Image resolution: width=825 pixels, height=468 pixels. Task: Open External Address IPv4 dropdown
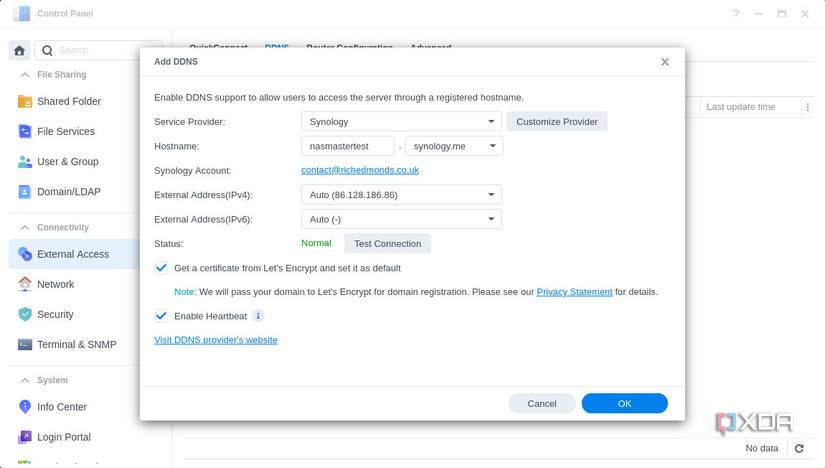(x=401, y=195)
